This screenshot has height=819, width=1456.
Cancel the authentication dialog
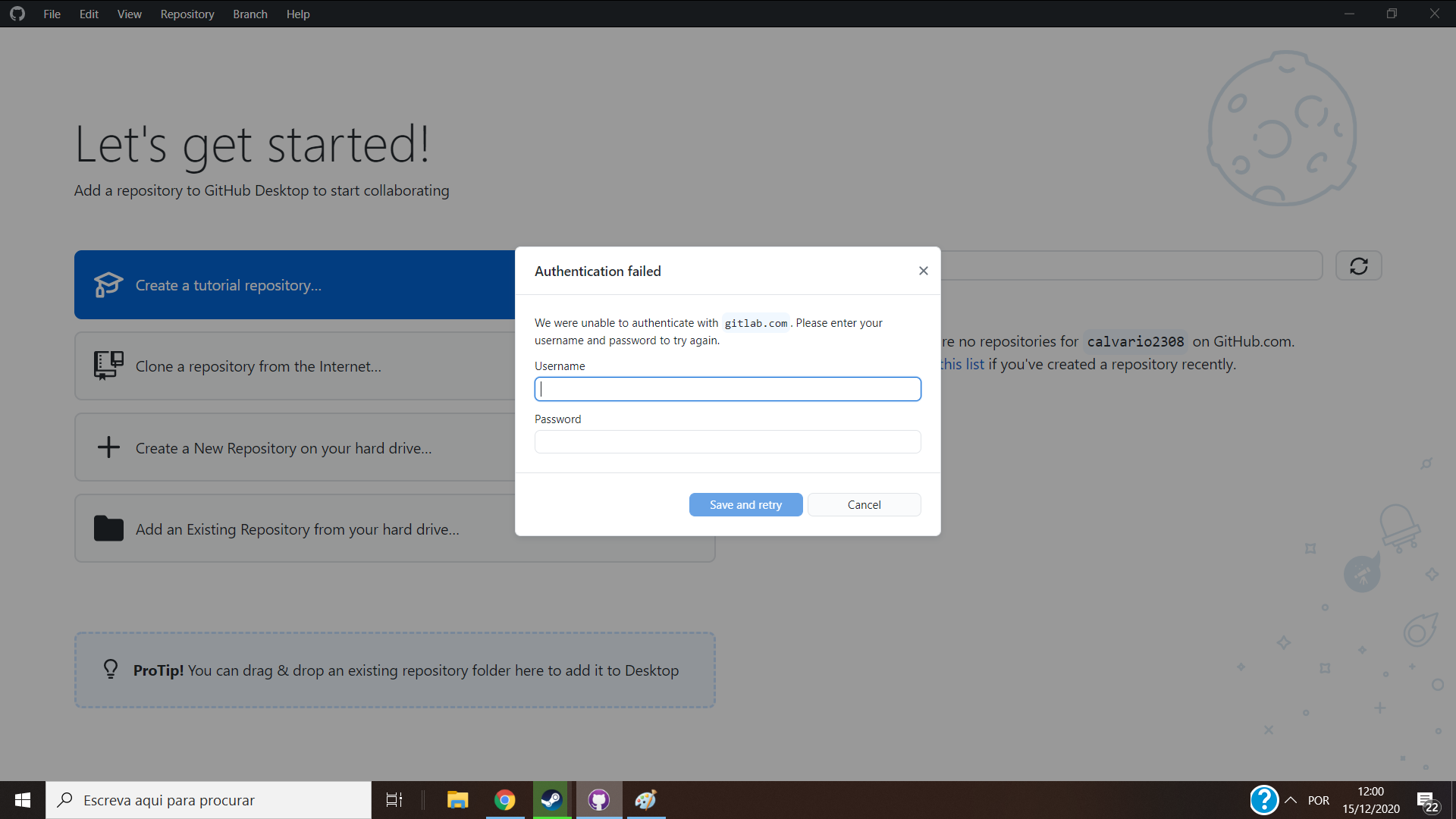(864, 505)
